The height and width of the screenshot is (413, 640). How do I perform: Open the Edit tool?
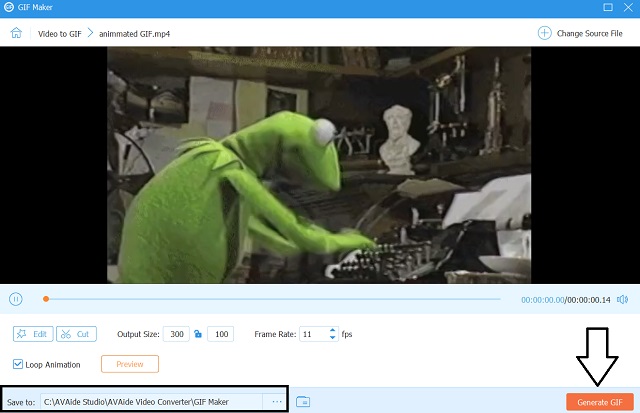click(33, 334)
